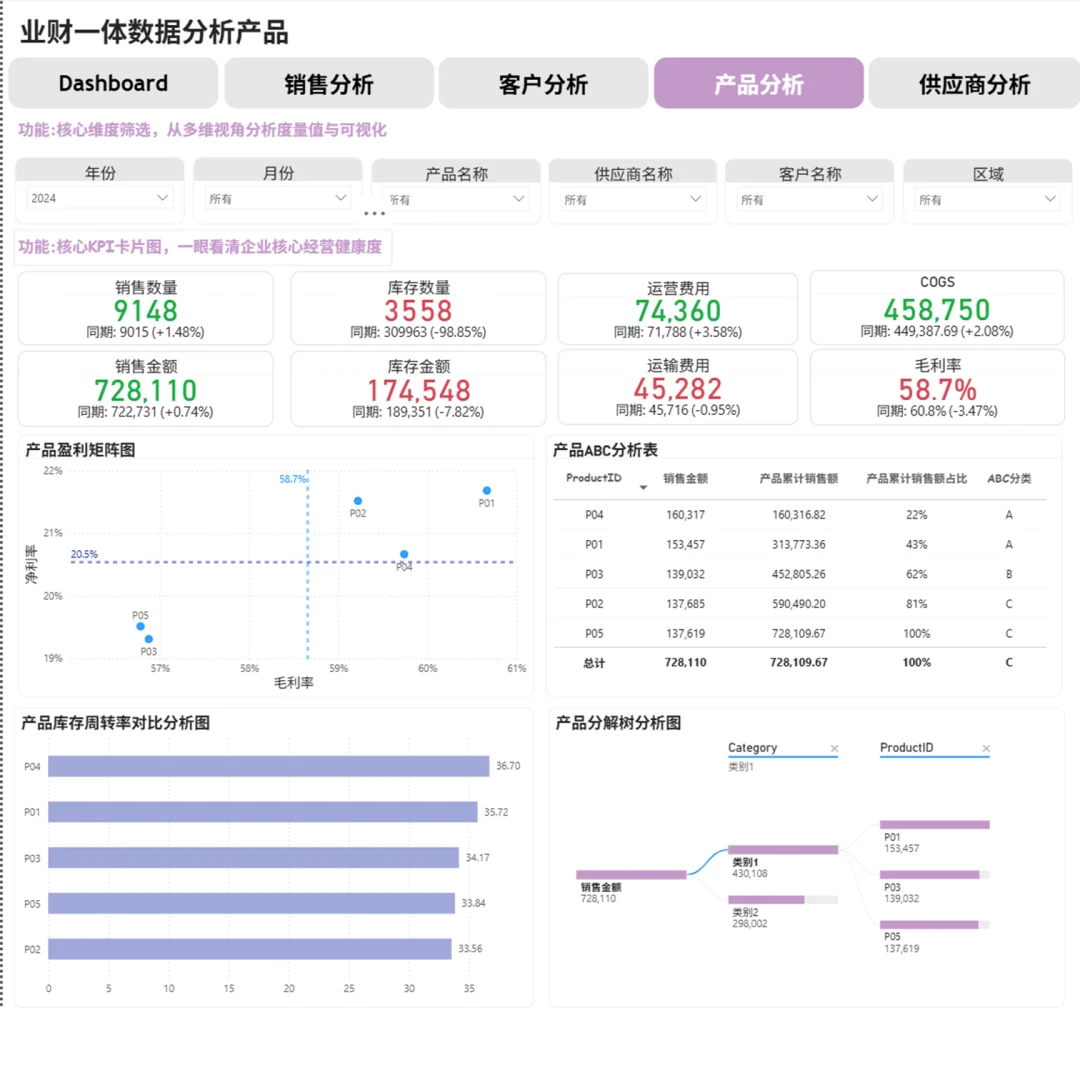
Task: Switch to the 销售分析 tab
Action: (x=329, y=84)
